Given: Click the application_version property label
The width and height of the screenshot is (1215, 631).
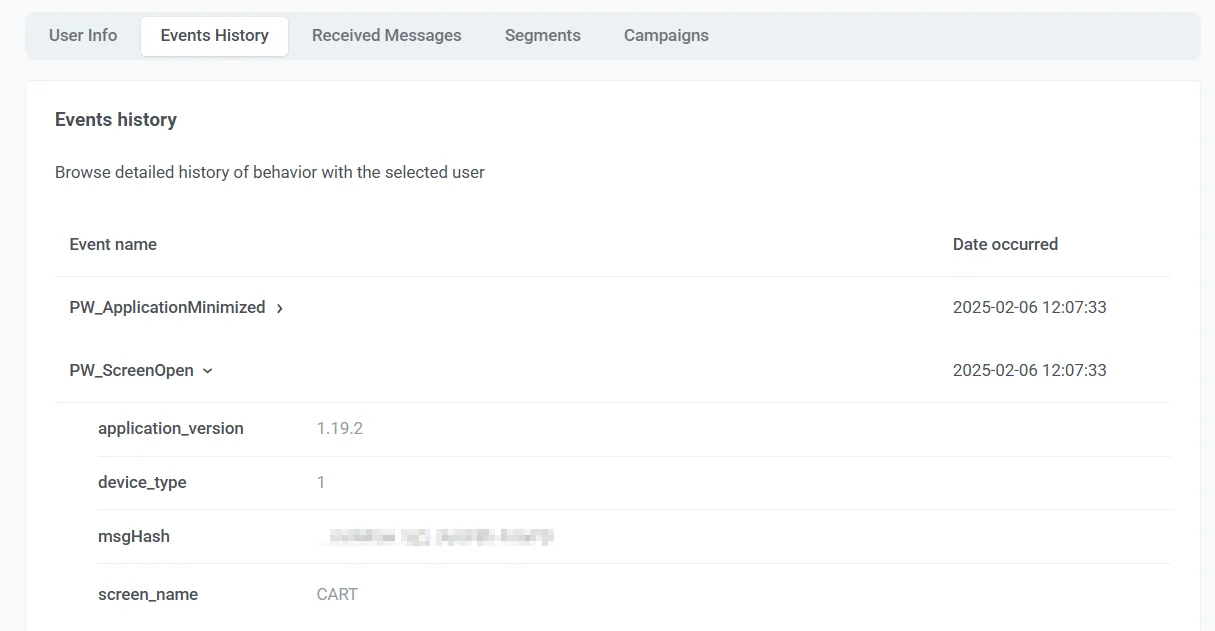Looking at the screenshot, I should click(171, 428).
